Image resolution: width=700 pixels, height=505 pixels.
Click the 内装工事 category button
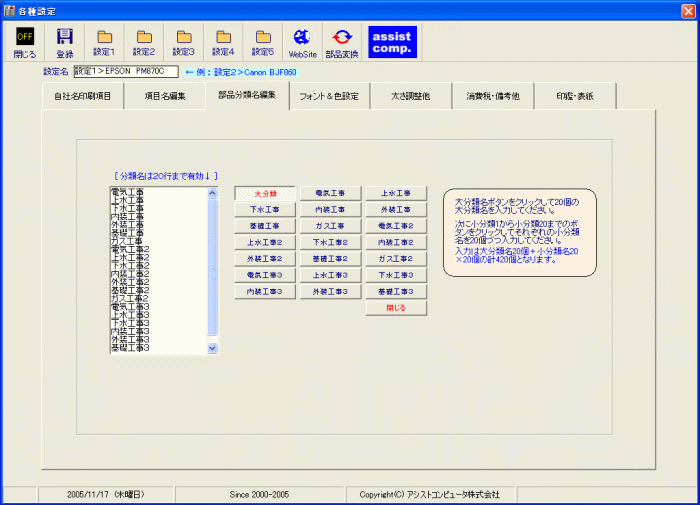(330, 209)
